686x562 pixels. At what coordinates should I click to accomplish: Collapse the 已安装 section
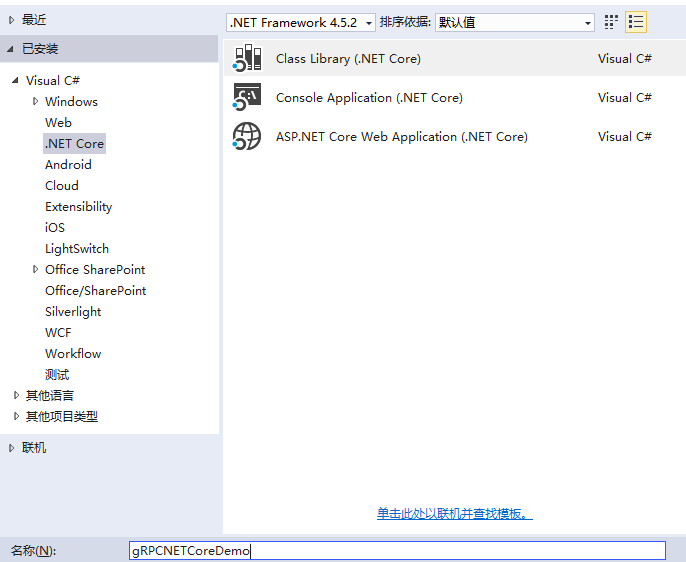click(11, 49)
